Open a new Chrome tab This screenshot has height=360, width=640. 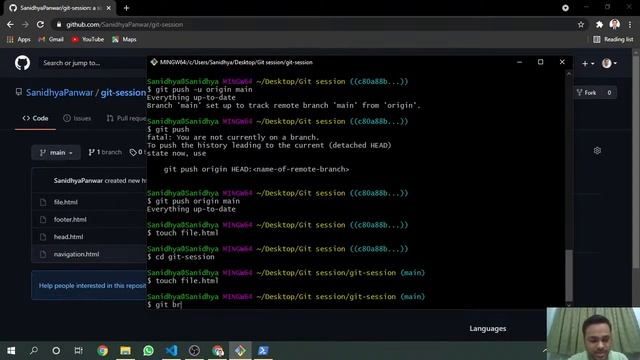click(127, 8)
